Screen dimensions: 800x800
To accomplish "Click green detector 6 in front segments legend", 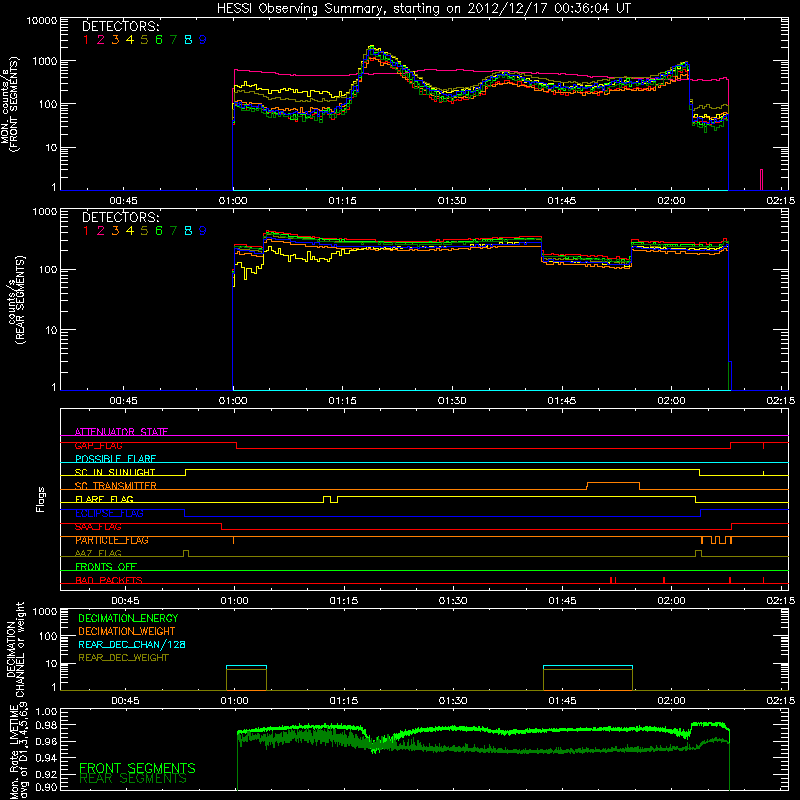I will pyautogui.click(x=159, y=40).
